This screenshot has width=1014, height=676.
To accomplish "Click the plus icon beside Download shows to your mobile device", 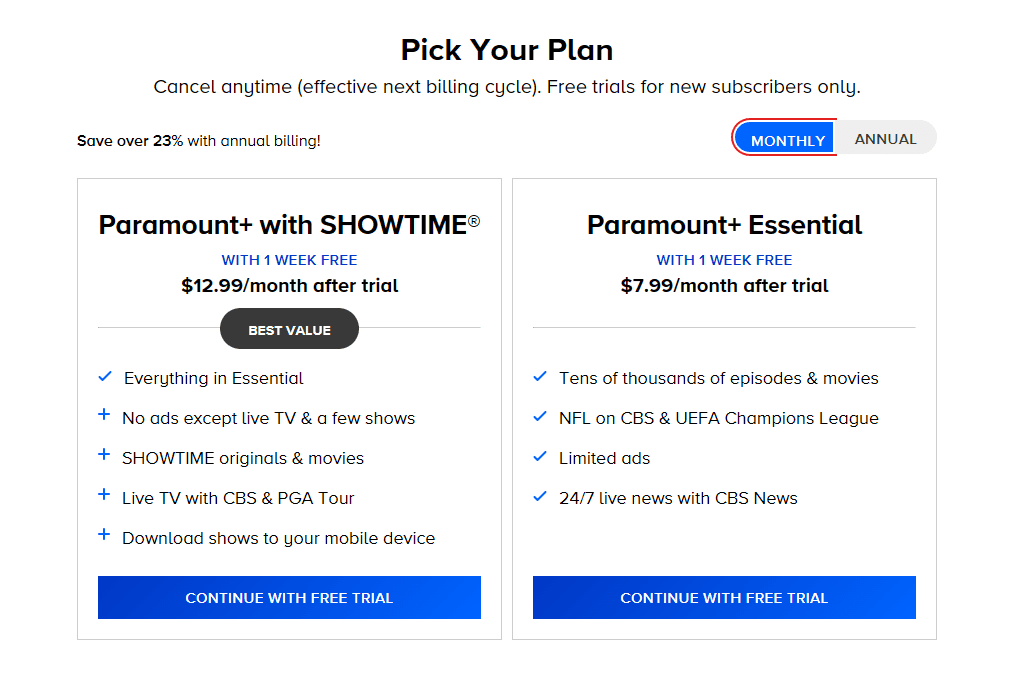I will click(x=104, y=537).
